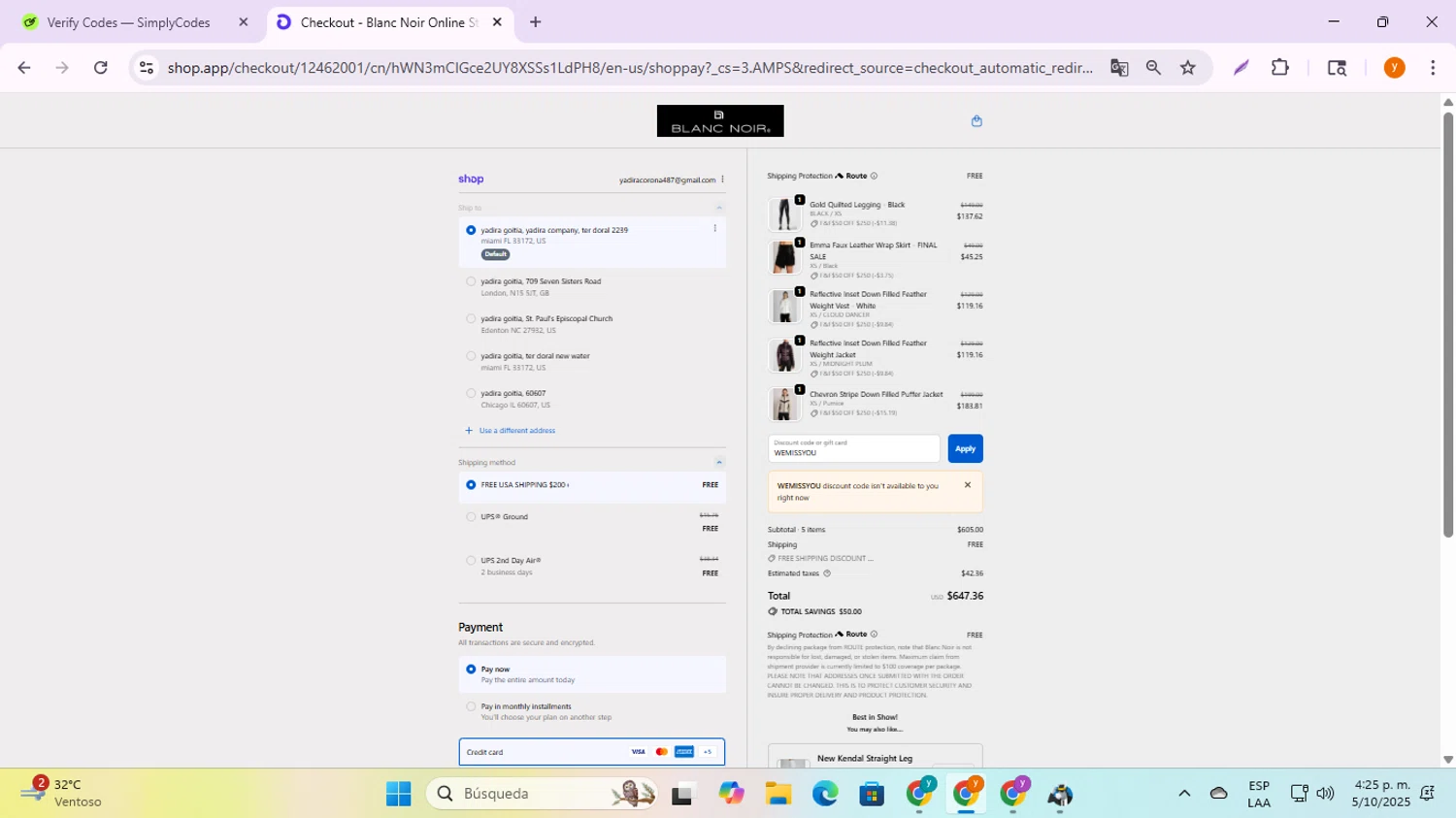The width and height of the screenshot is (1456, 818).
Task: Open Microsoft Store from the taskbar
Action: (x=872, y=795)
